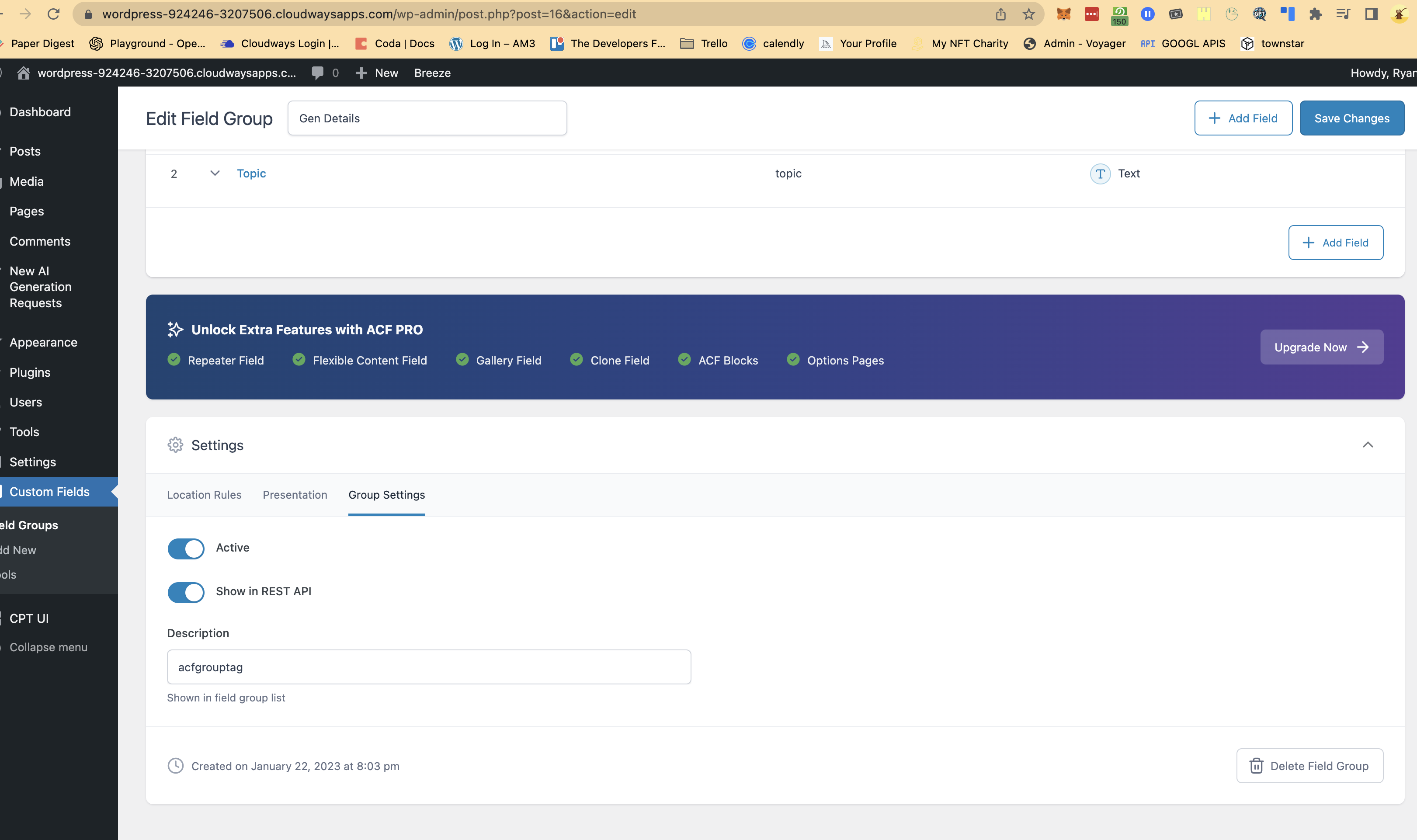Image resolution: width=1417 pixels, height=840 pixels.
Task: Click the Options Pages check icon
Action: [x=793, y=360]
